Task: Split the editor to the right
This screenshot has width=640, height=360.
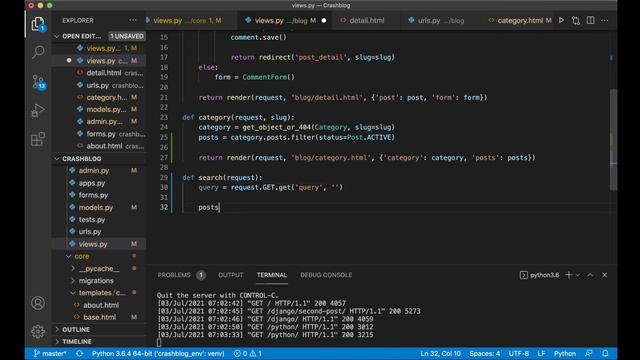Action: [x=591, y=20]
